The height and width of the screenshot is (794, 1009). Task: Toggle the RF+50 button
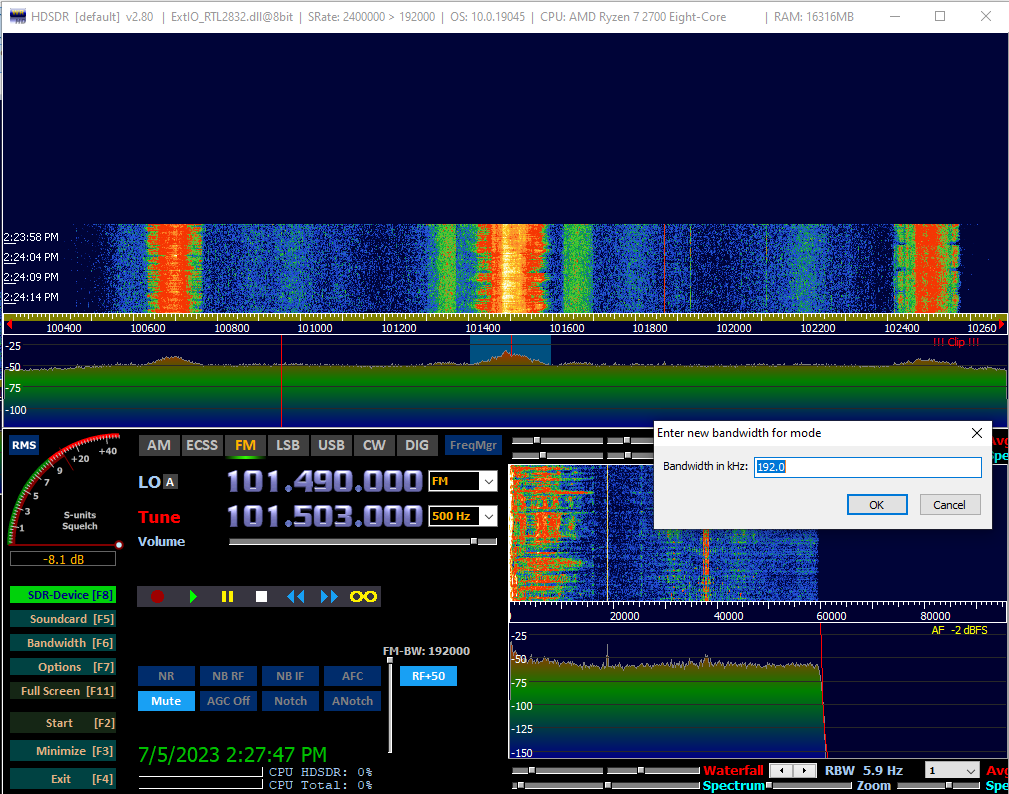coord(429,676)
